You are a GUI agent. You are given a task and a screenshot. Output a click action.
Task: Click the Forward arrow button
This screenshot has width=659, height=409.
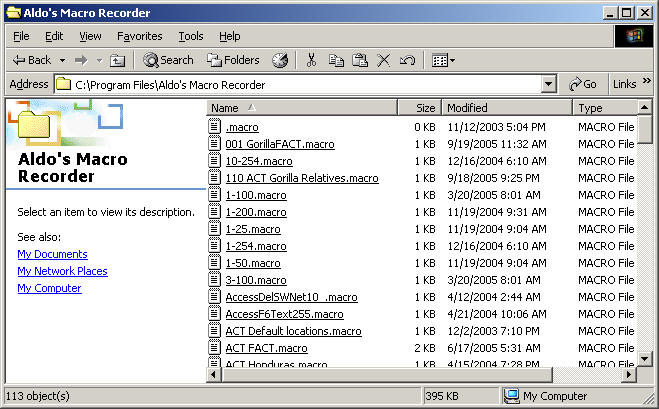pyautogui.click(x=81, y=61)
